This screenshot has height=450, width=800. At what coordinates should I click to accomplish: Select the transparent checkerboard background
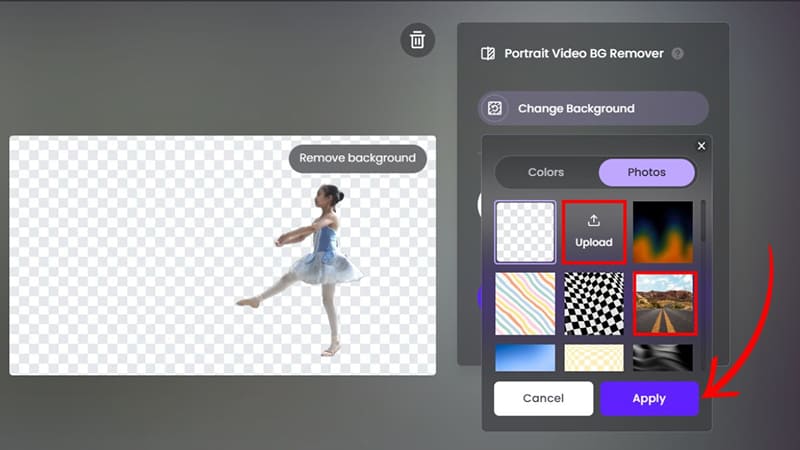525,232
